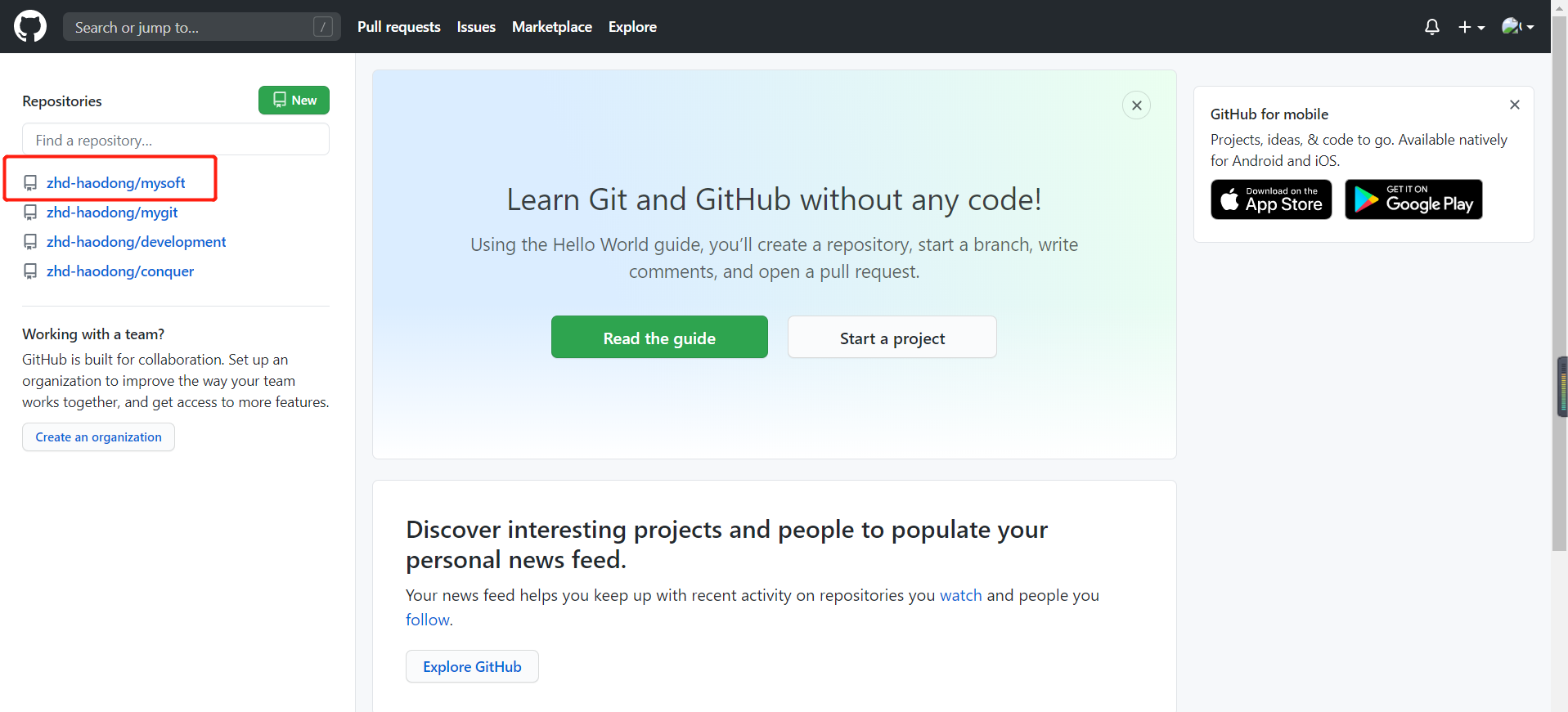Open zhd-haodong/conquer repository
Image resolution: width=1568 pixels, height=712 pixels.
(120, 271)
